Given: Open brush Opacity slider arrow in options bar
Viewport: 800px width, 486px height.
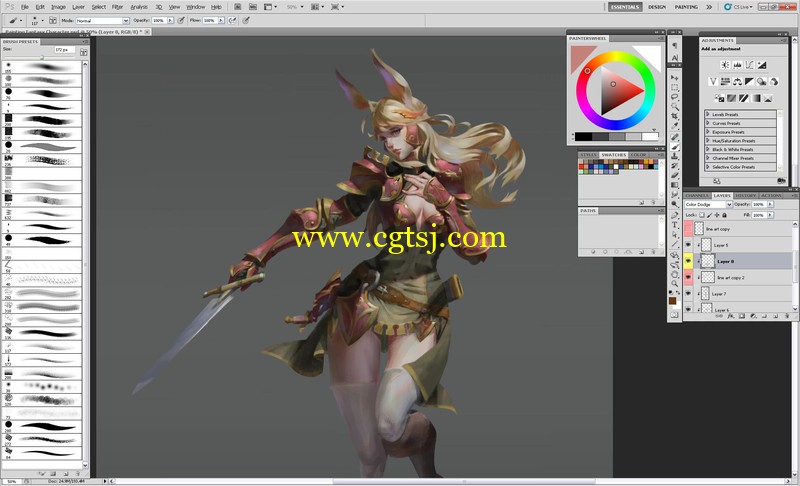Looking at the screenshot, I should pyautogui.click(x=170, y=20).
